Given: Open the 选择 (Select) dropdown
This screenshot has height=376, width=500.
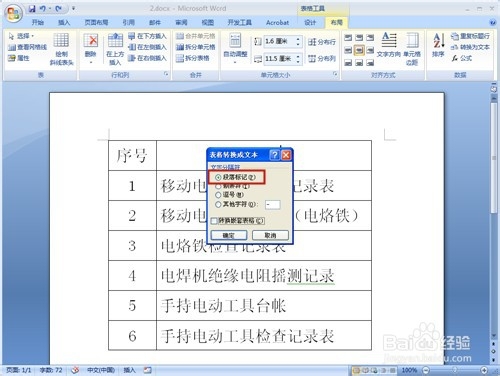Looking at the screenshot, I should coord(21,36).
